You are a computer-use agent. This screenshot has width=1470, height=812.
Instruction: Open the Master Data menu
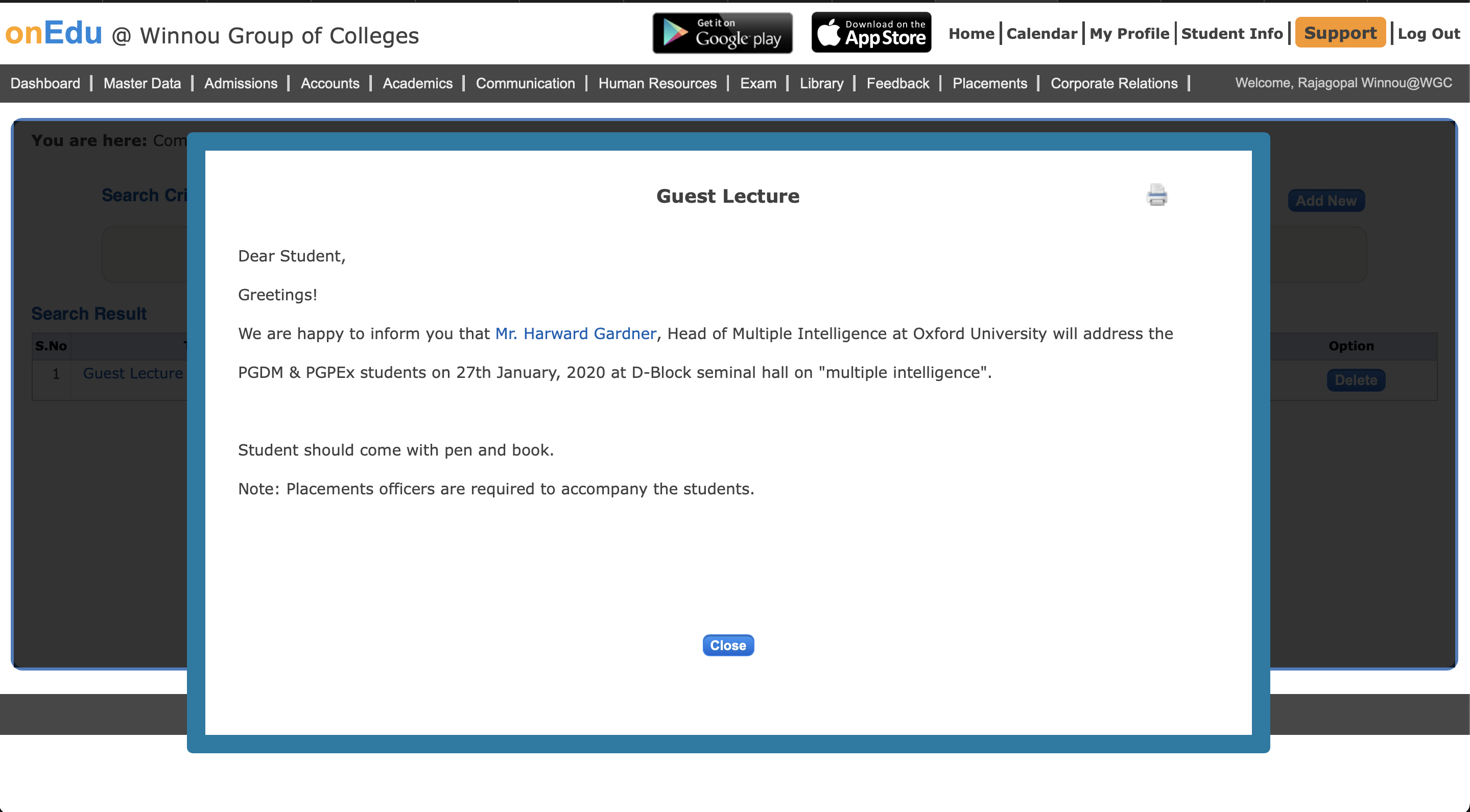[142, 83]
